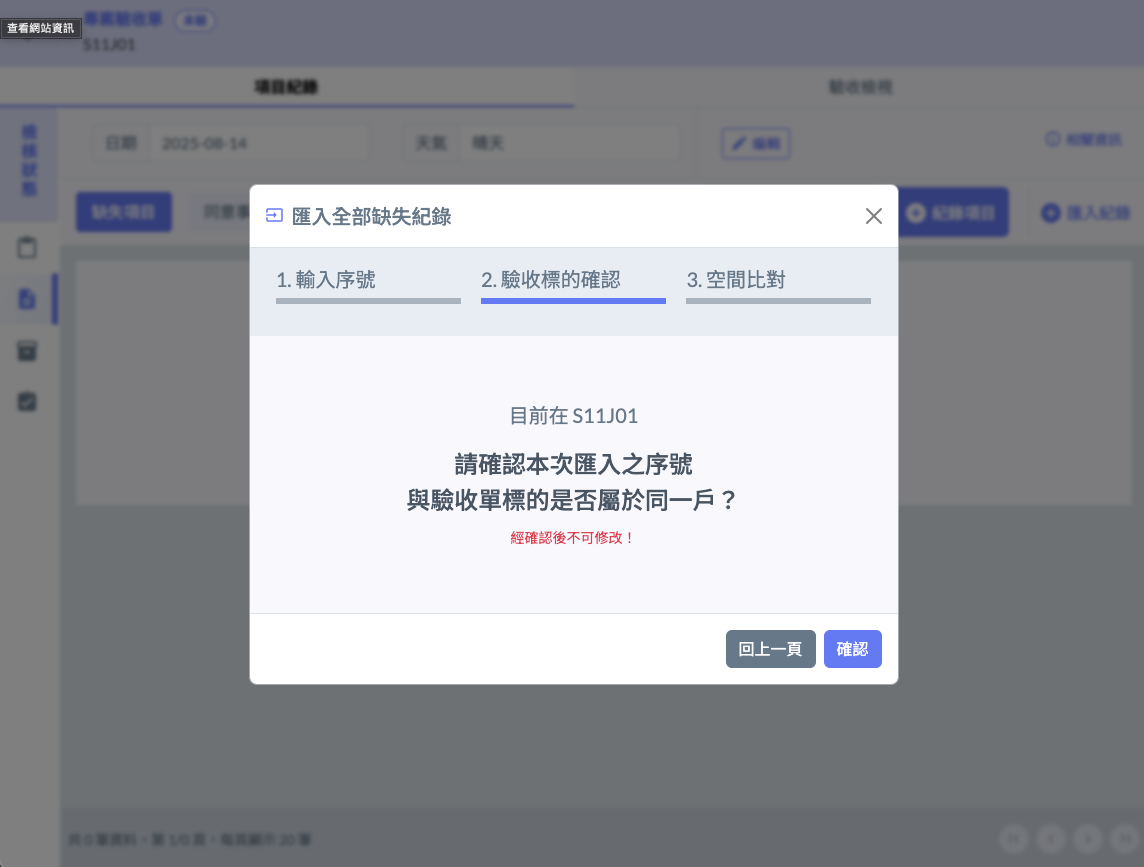Switch to the 驗收檢視 tab

860,87
